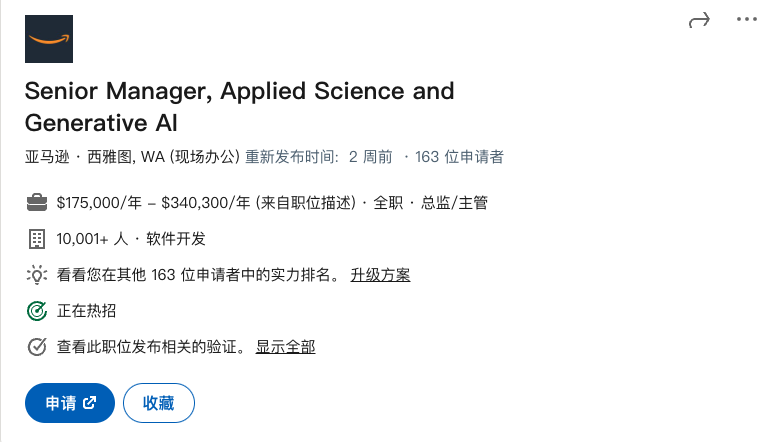Image resolution: width=769 pixels, height=442 pixels.
Task: Open the three-dots more options menu
Action: 746,19
